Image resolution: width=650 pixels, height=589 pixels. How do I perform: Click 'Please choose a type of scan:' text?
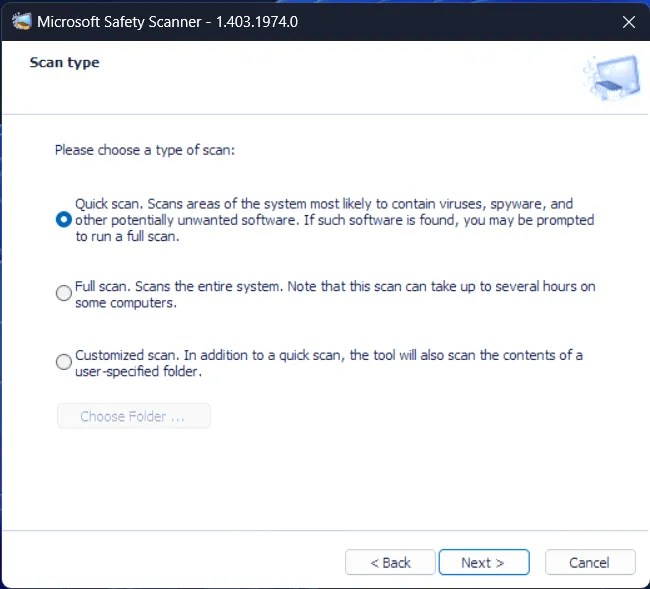coord(145,150)
